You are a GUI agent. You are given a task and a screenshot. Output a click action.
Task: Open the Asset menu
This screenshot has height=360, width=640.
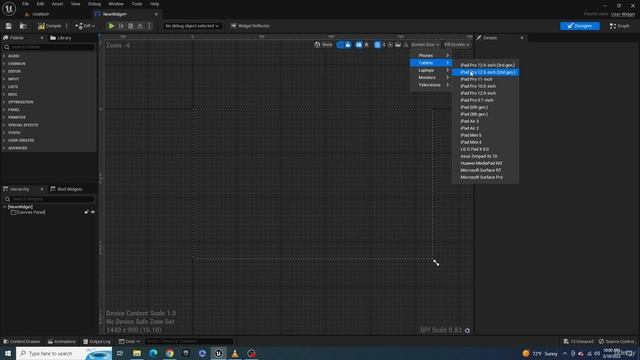click(x=58, y=4)
